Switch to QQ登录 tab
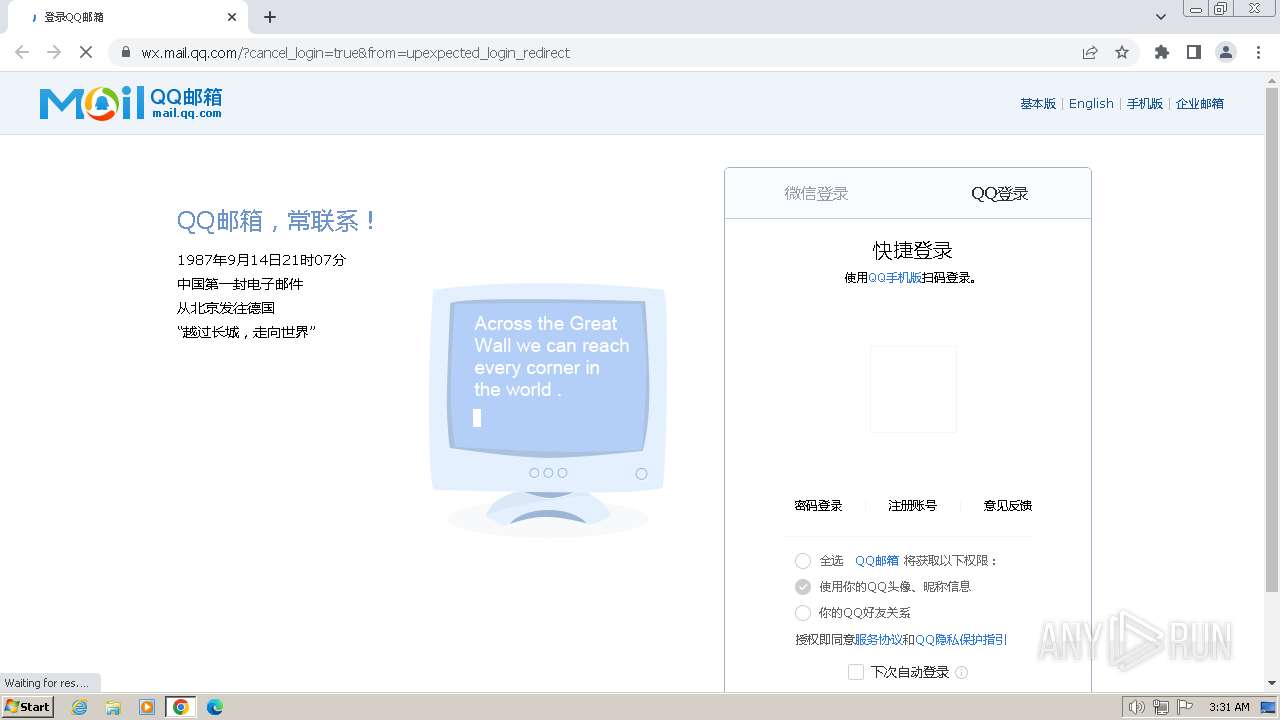 [x=1000, y=193]
